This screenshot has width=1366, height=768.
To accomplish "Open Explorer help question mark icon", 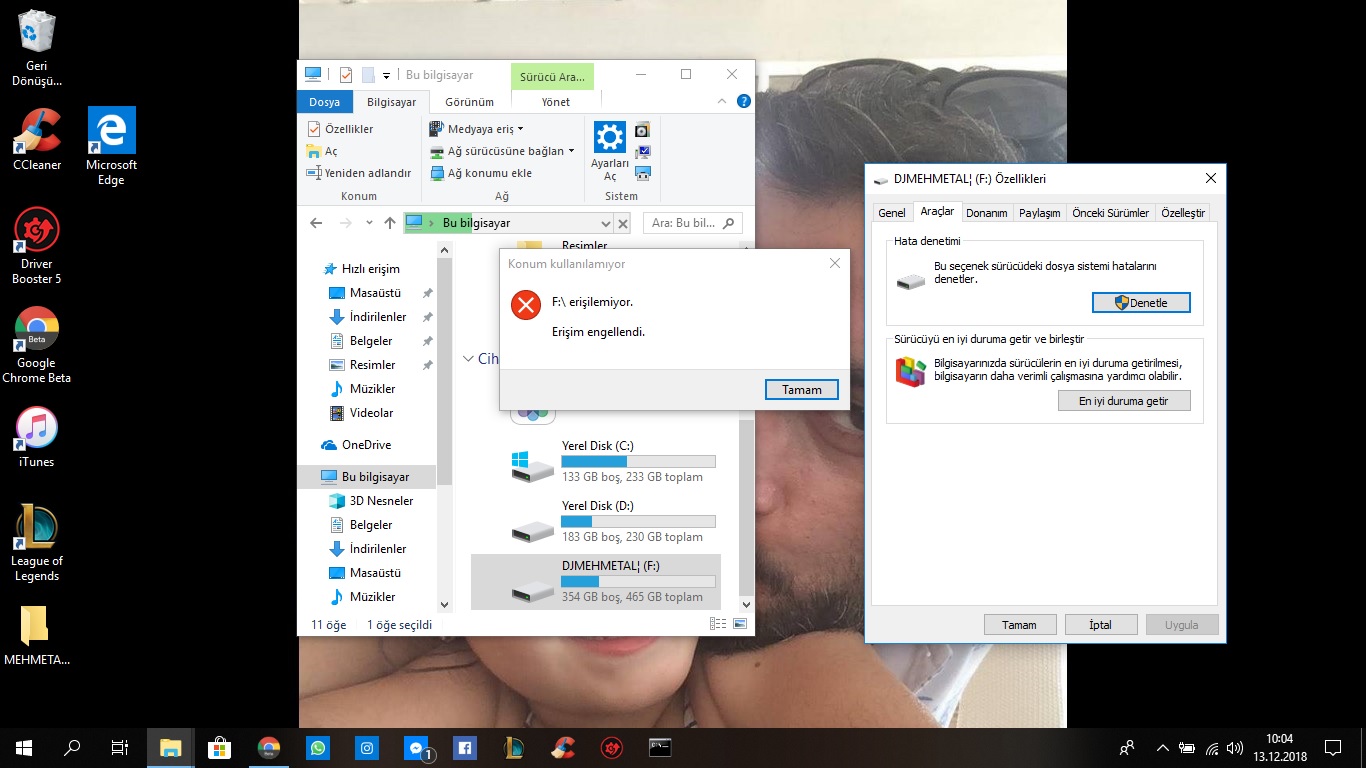I will [743, 102].
